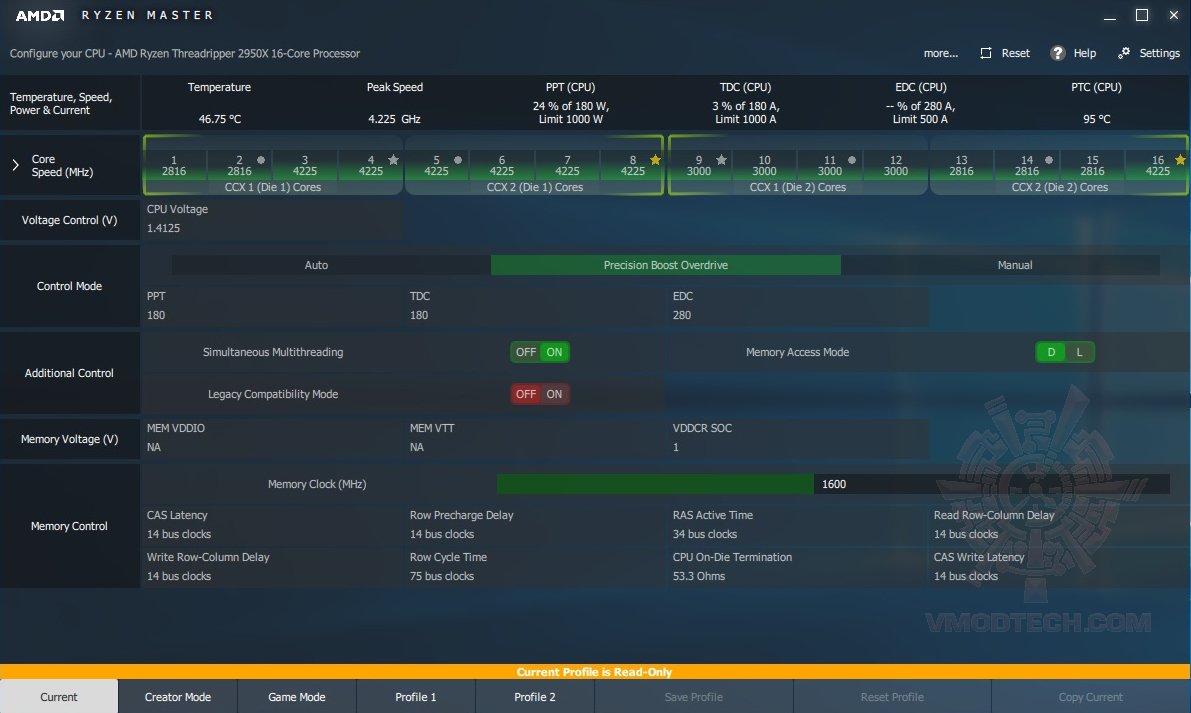Click the dot marker on core 11
The height and width of the screenshot is (713, 1191).
click(852, 160)
